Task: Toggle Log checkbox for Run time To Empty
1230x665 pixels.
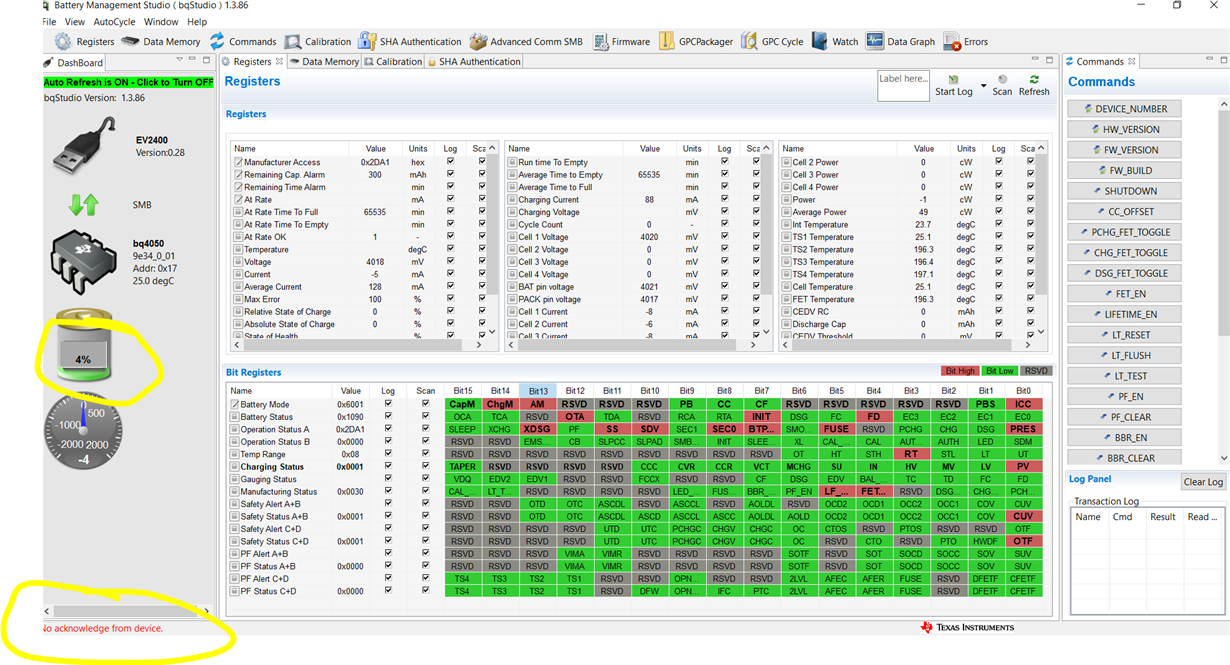Action: [724, 161]
